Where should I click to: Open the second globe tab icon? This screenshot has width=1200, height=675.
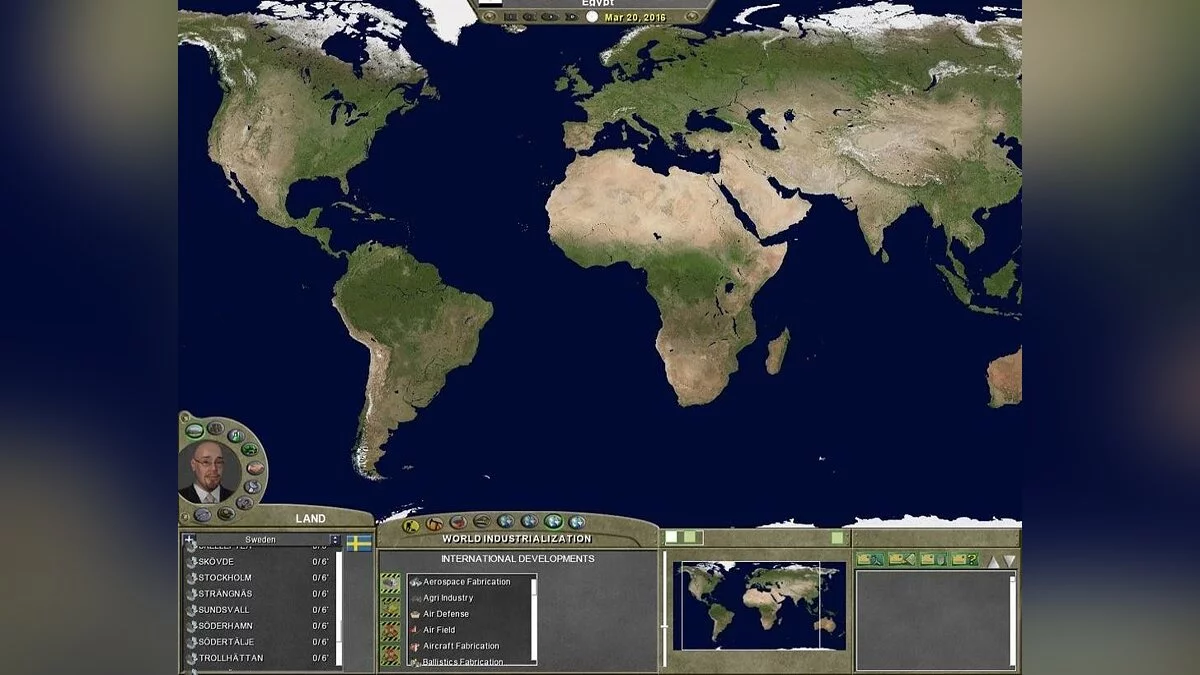click(x=529, y=522)
